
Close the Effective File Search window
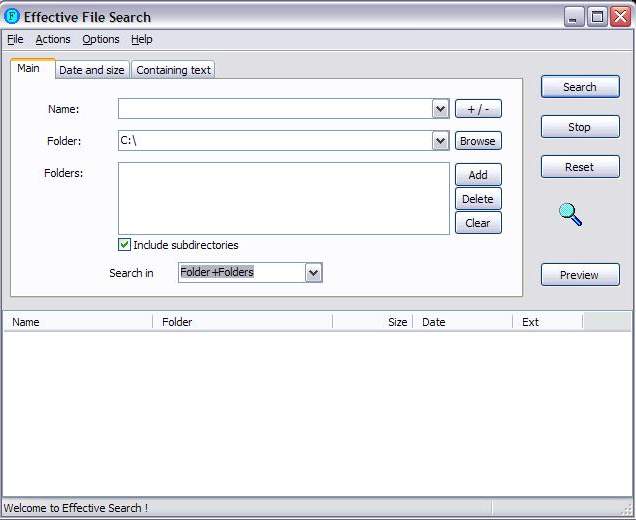tap(621, 17)
